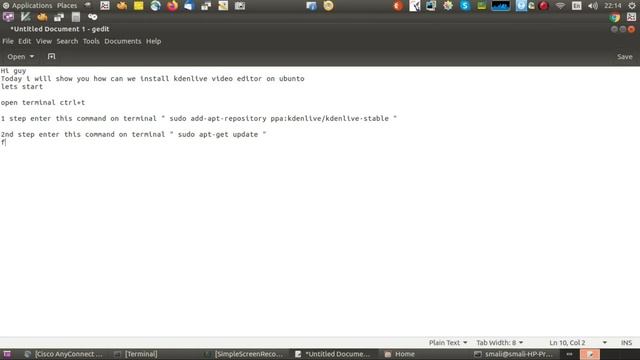The width and height of the screenshot is (640, 360).
Task: Click the blue info icon in top panel
Action: [x=311, y=6]
